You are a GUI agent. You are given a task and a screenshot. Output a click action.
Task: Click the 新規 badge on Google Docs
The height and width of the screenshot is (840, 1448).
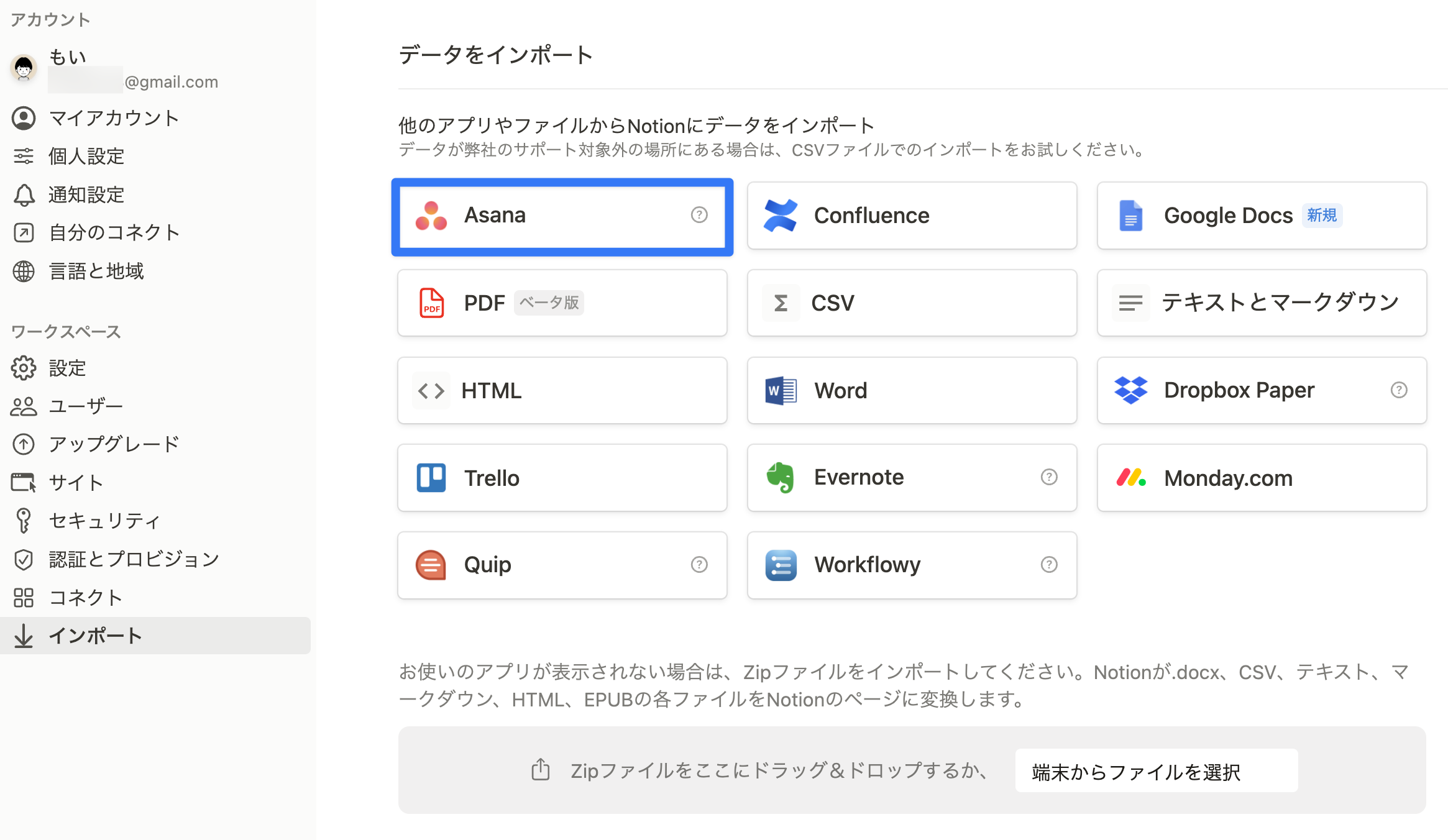[x=1322, y=216]
